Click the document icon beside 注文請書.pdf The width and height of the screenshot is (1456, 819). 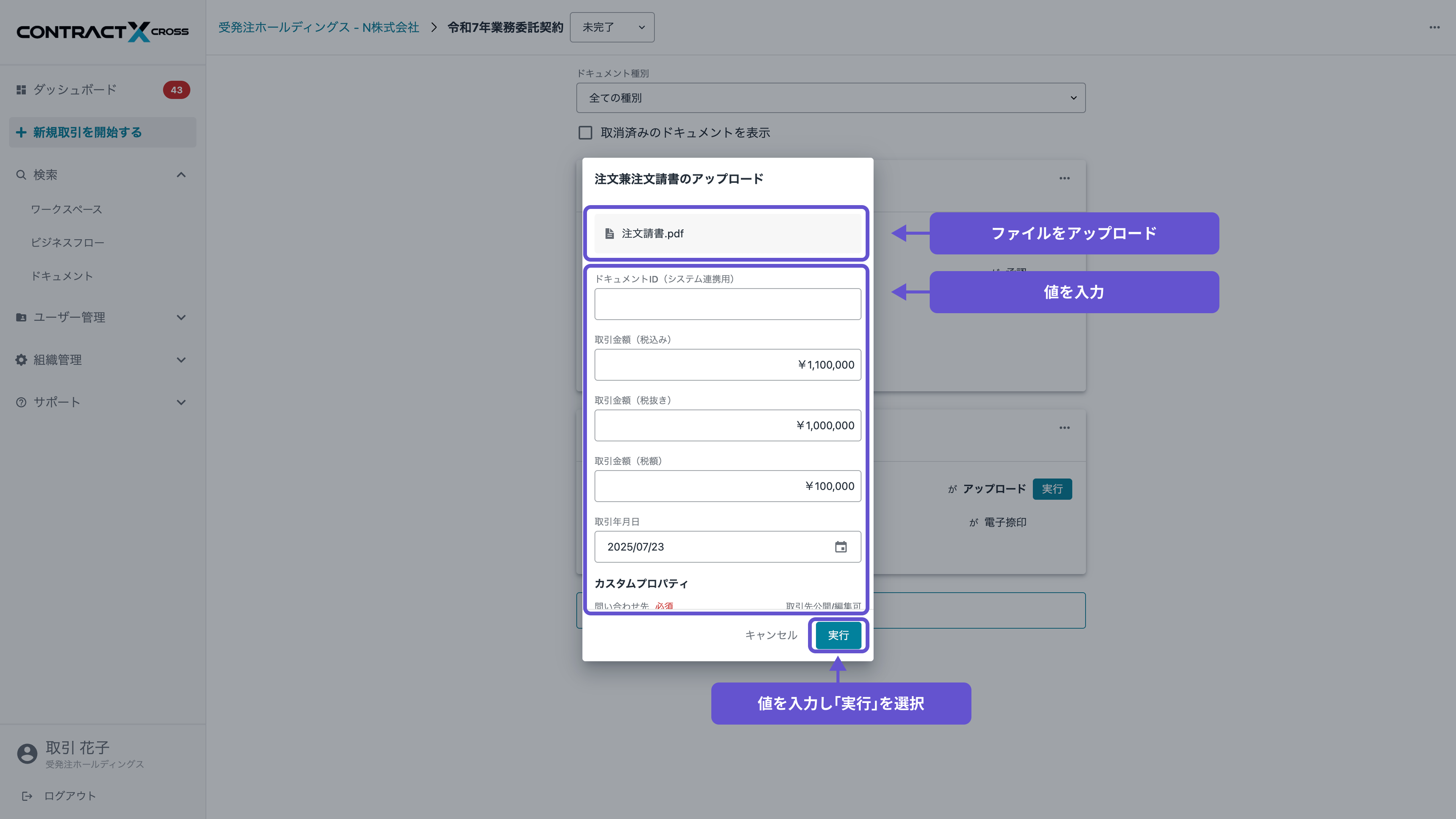609,233
